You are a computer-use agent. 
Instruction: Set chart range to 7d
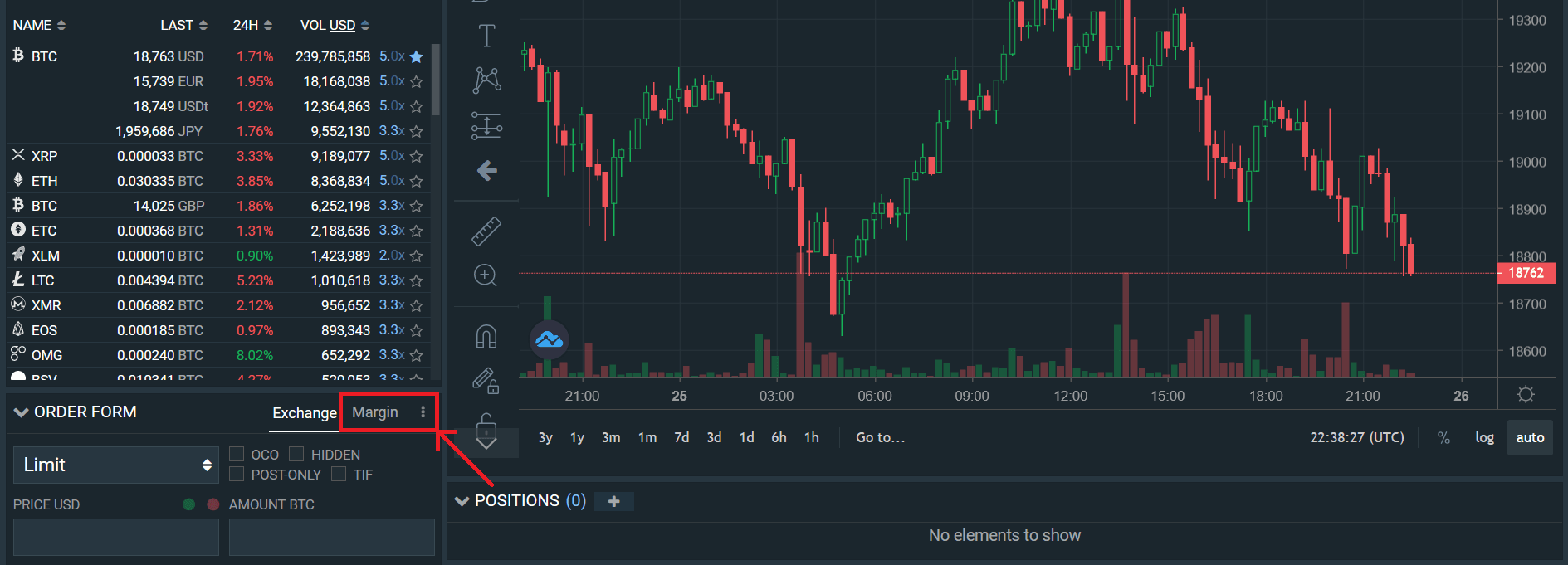pyautogui.click(x=681, y=437)
